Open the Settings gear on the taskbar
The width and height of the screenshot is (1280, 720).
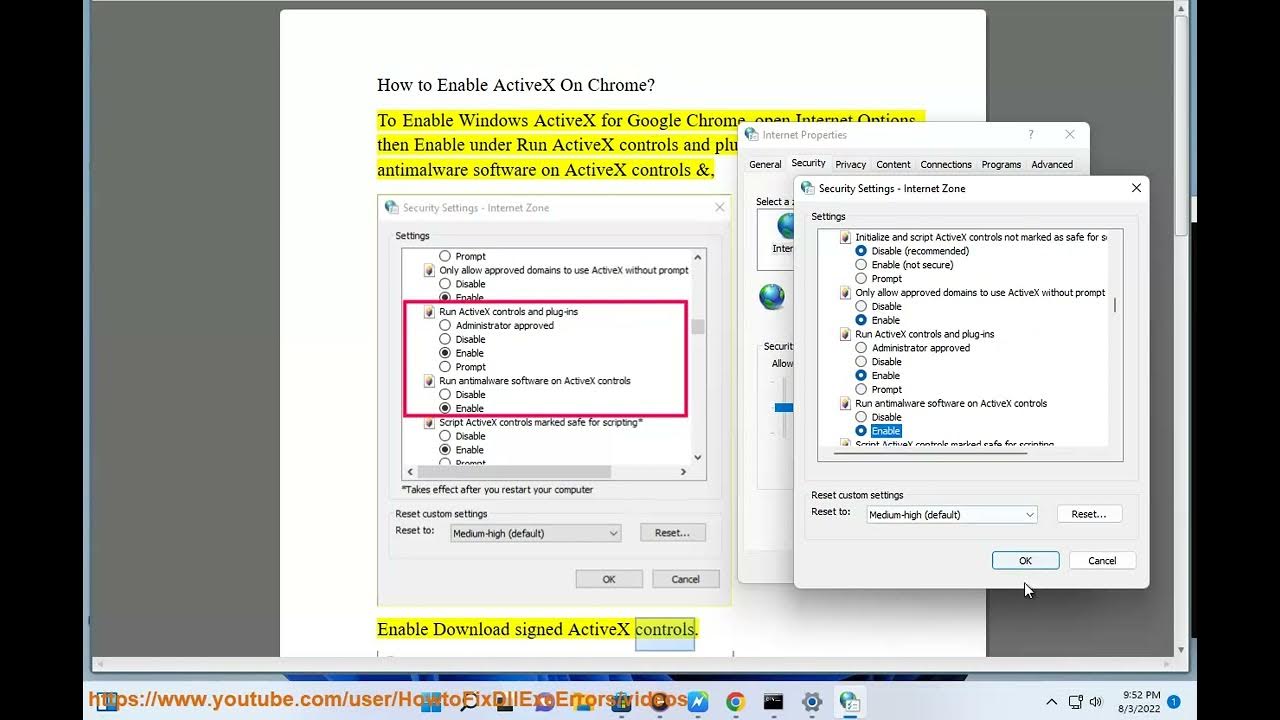(812, 702)
